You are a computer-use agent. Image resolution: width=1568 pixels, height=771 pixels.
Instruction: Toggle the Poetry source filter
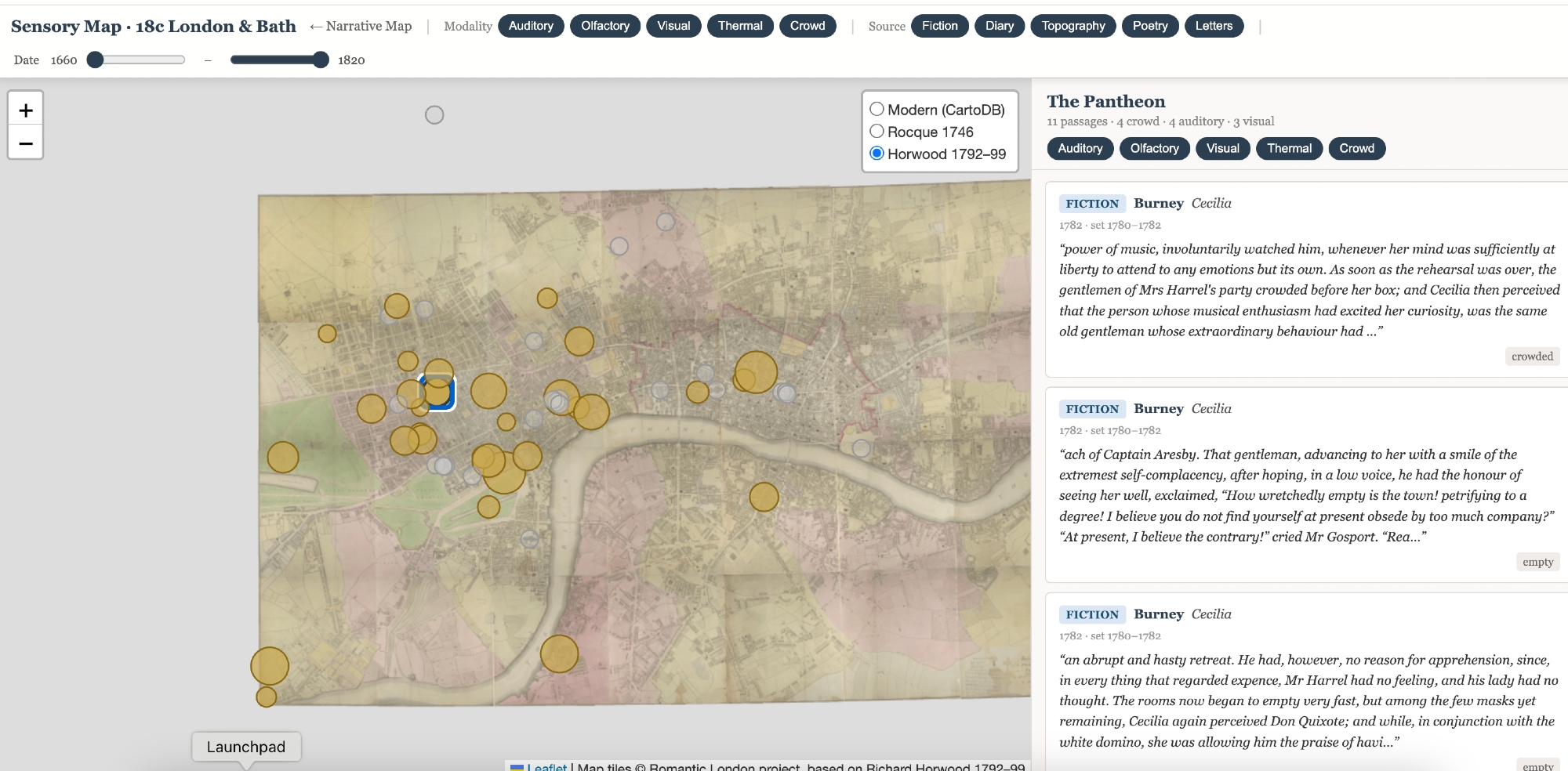[x=1149, y=26]
